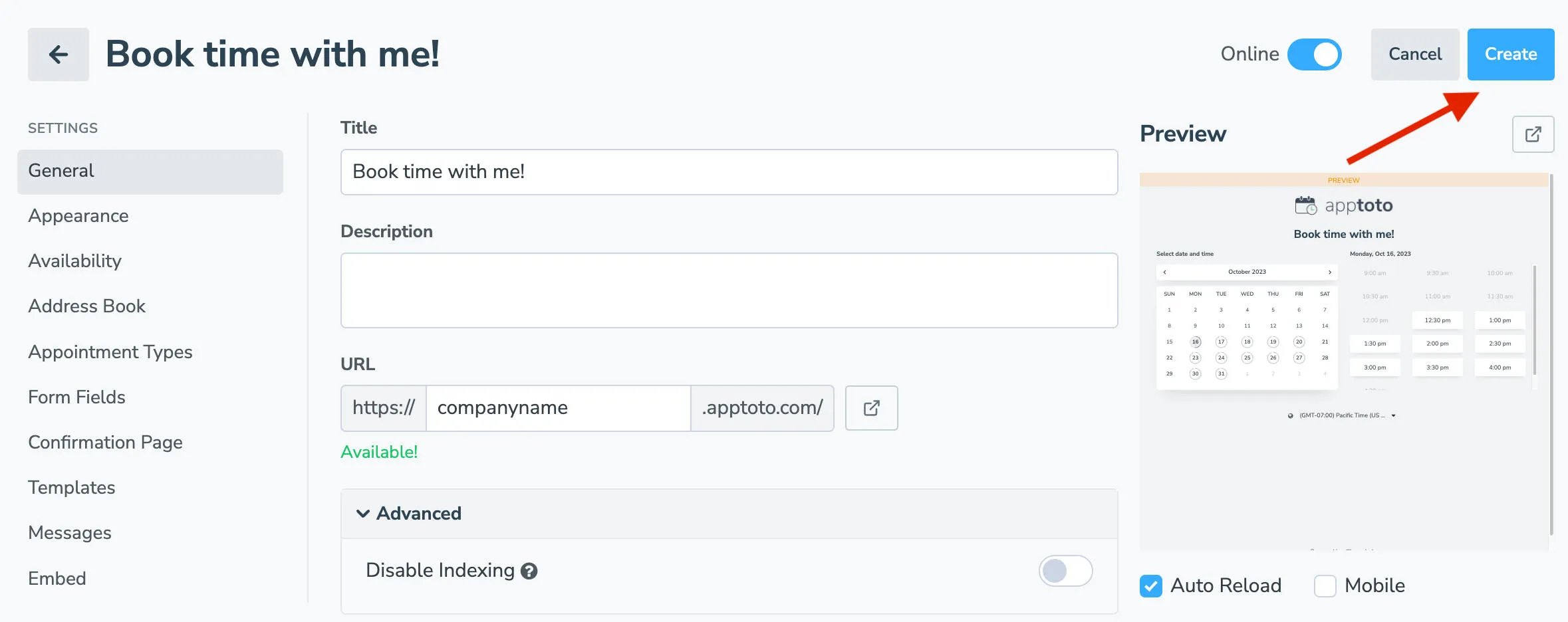Open the Appearance settings section
The height and width of the screenshot is (622, 1568).
point(78,215)
